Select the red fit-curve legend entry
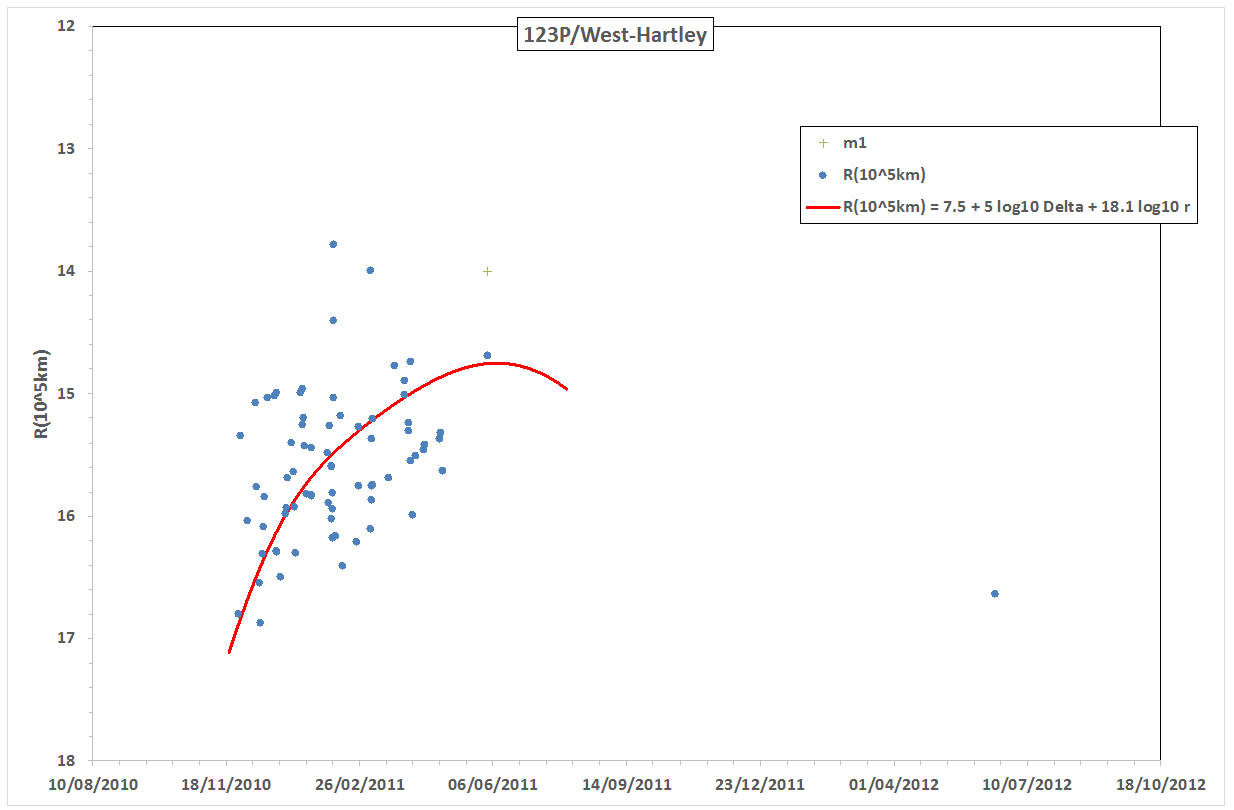 point(998,208)
